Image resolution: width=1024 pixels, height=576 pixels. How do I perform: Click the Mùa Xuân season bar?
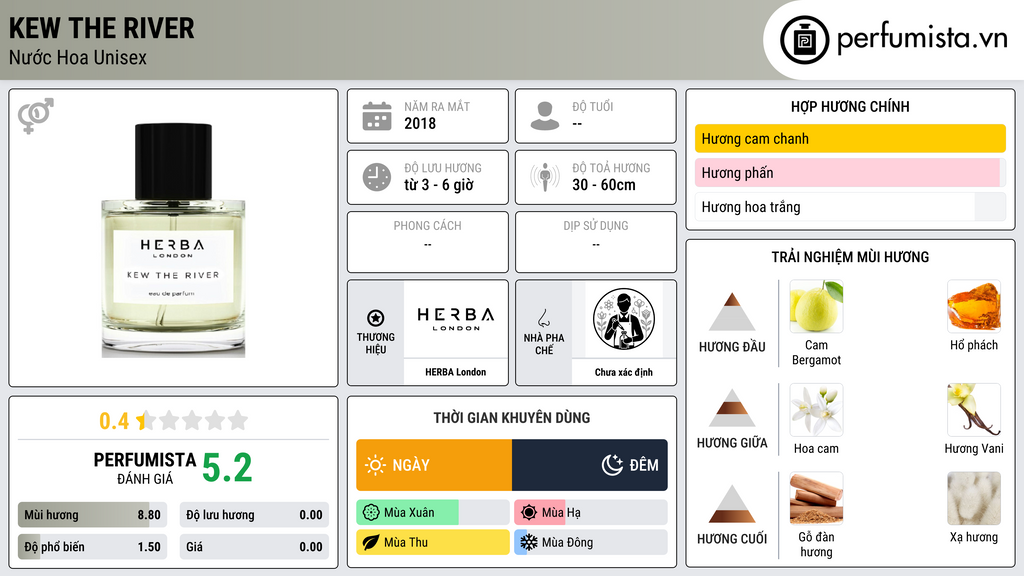pyautogui.click(x=433, y=513)
